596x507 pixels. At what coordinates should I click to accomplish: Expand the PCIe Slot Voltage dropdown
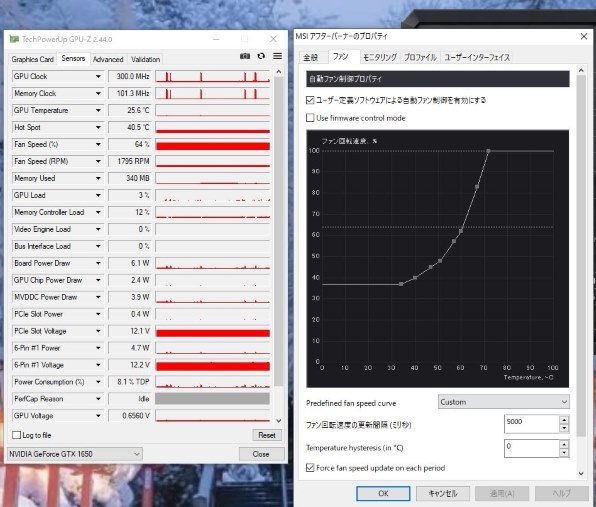(x=98, y=331)
